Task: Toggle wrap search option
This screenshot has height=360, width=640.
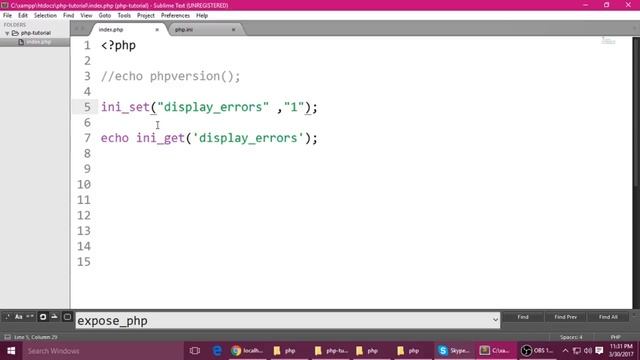Action: tap(43, 317)
